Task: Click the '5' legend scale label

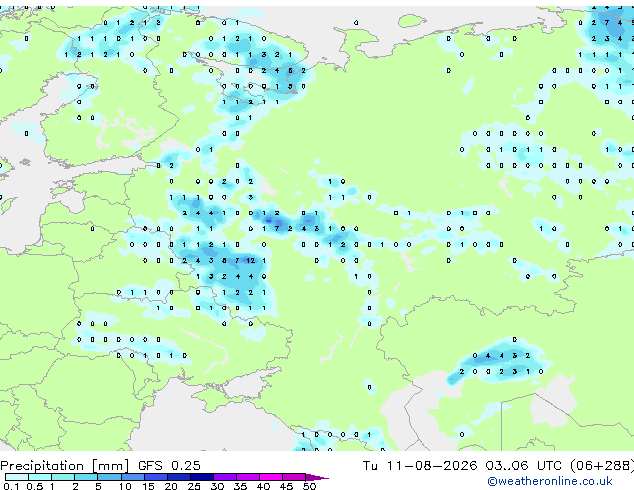Action: pyautogui.click(x=98, y=486)
